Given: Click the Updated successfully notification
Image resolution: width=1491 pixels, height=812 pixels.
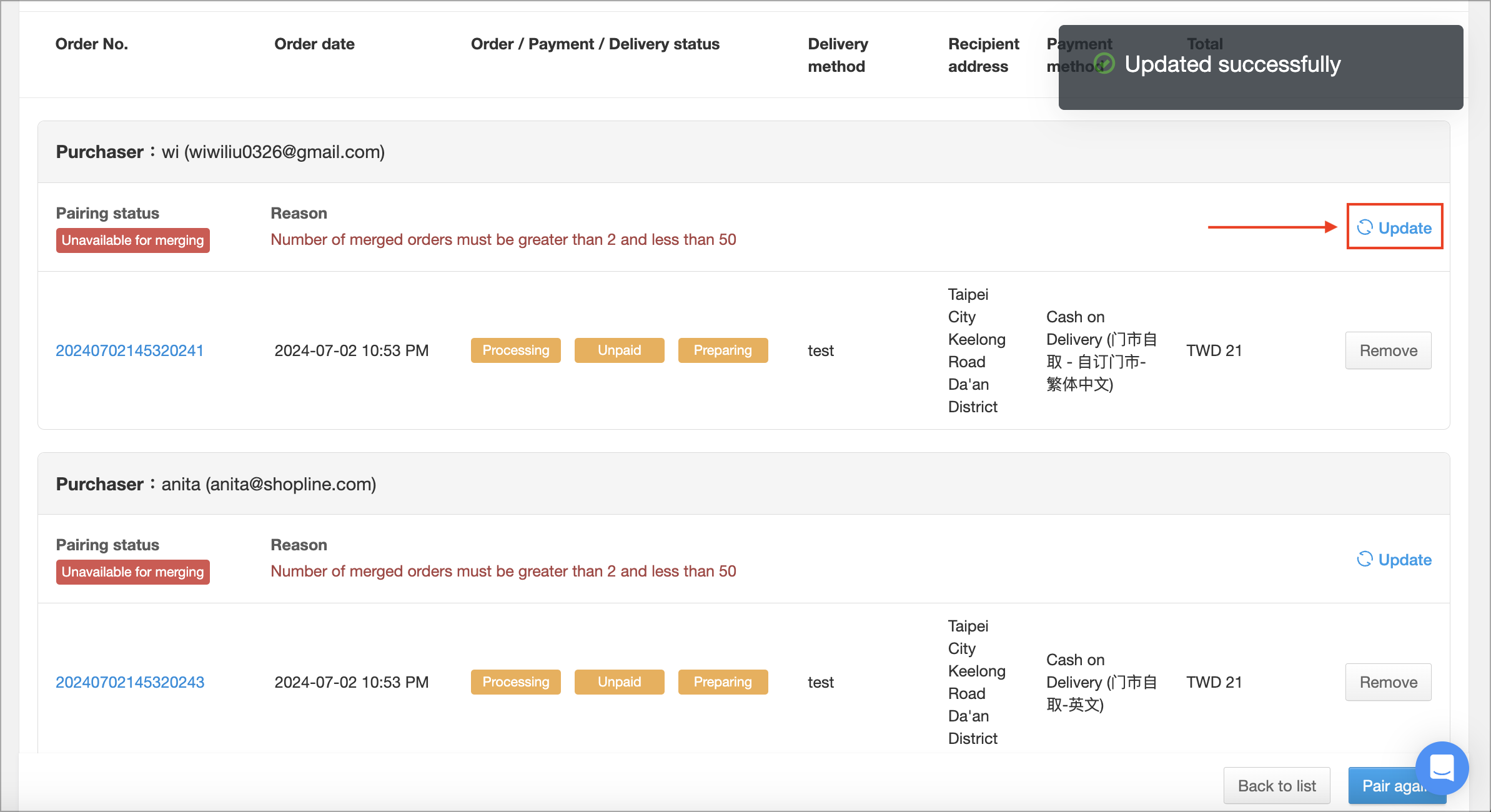Looking at the screenshot, I should coord(1261,67).
